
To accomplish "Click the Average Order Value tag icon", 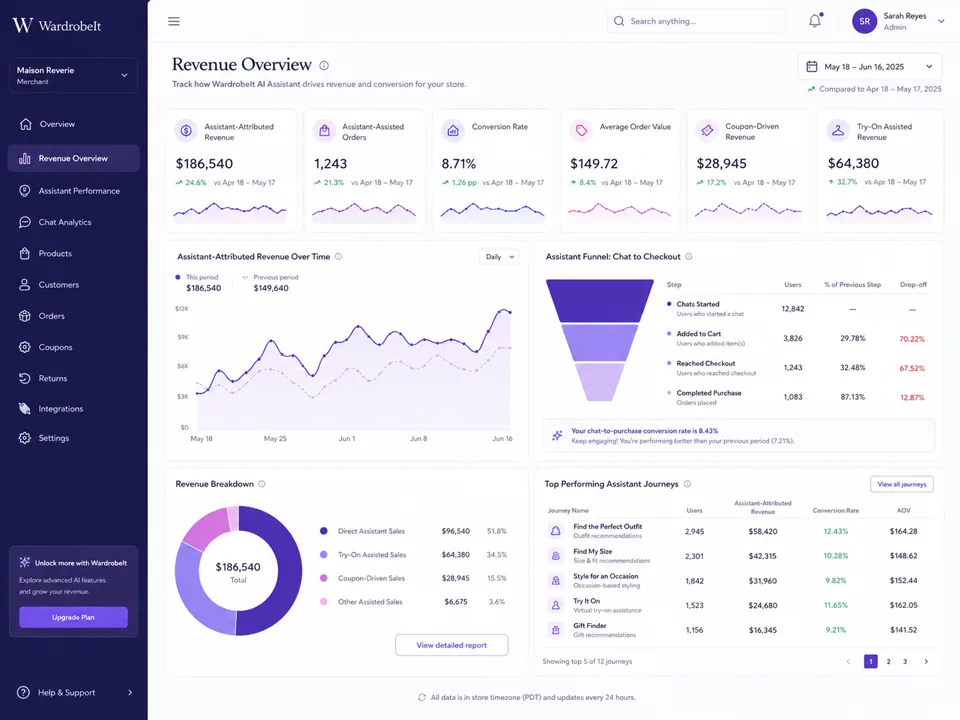I will coord(581,130).
